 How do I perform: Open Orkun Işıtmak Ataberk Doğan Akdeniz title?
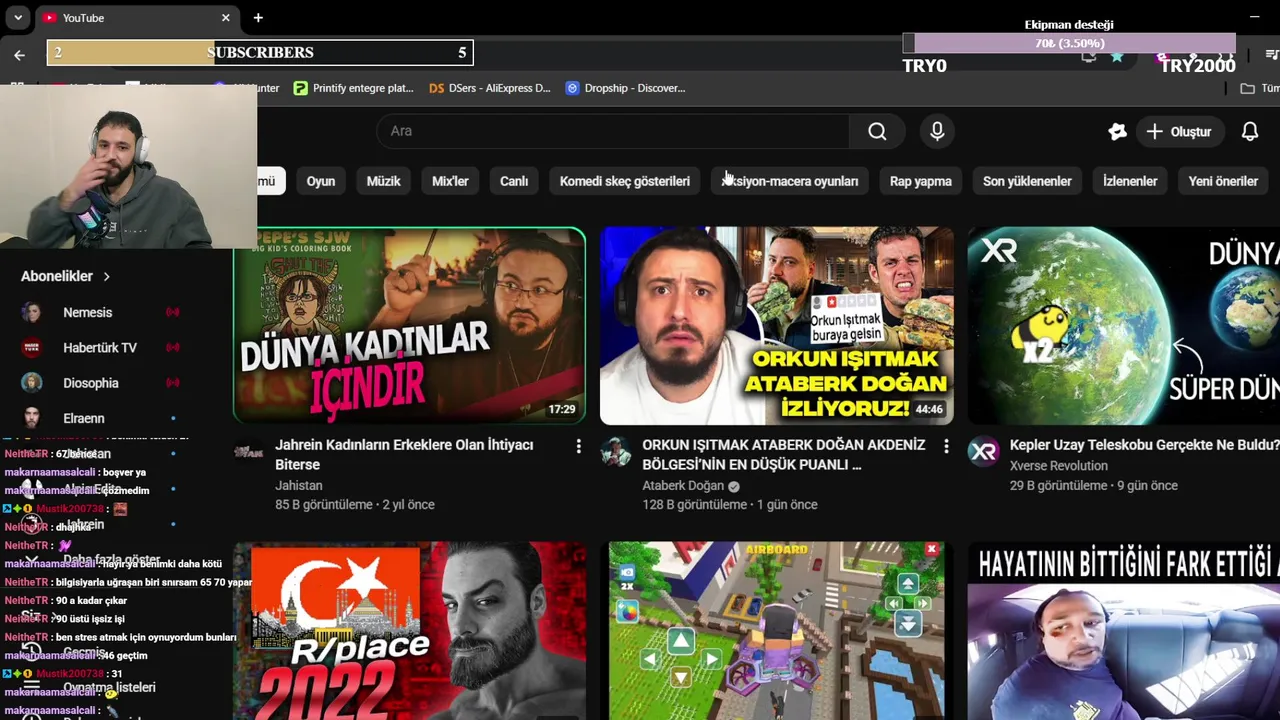point(782,455)
